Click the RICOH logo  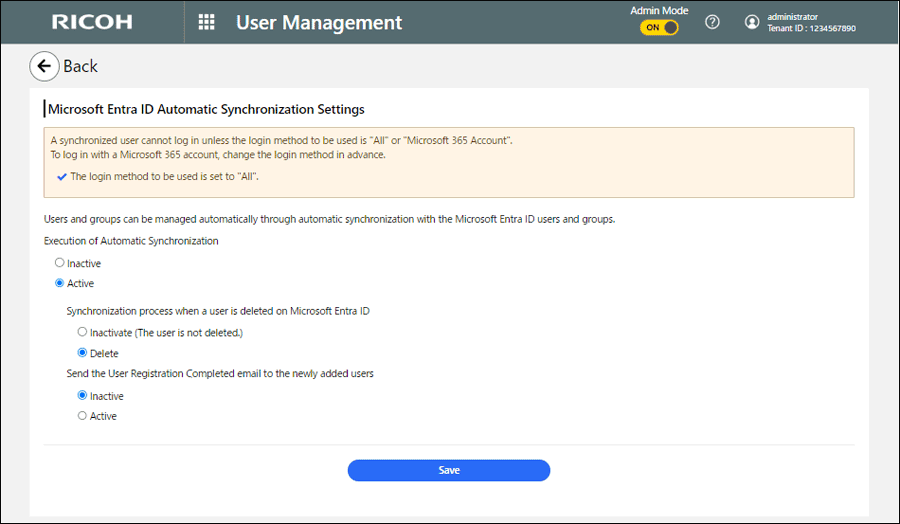coord(91,22)
